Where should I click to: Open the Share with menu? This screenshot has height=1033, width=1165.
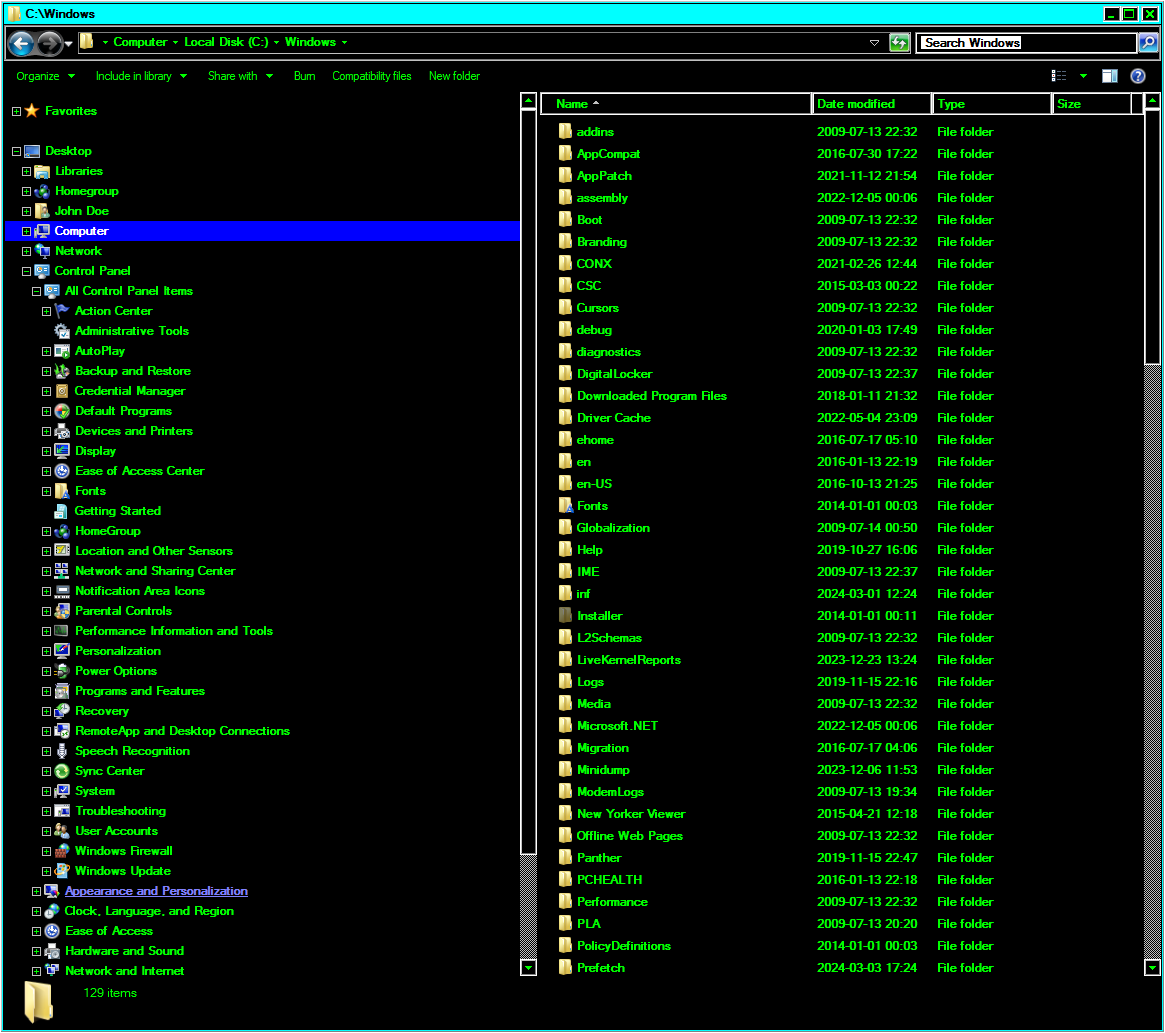click(240, 76)
